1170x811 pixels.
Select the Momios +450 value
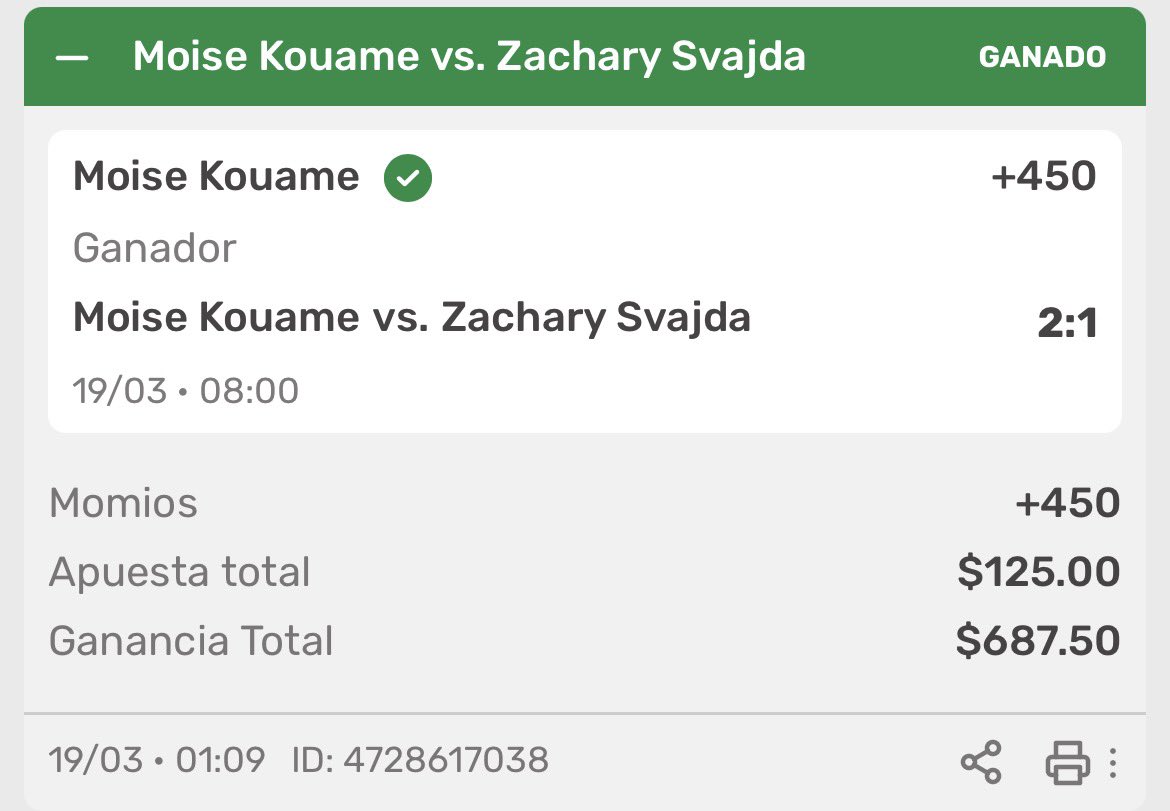click(1067, 503)
